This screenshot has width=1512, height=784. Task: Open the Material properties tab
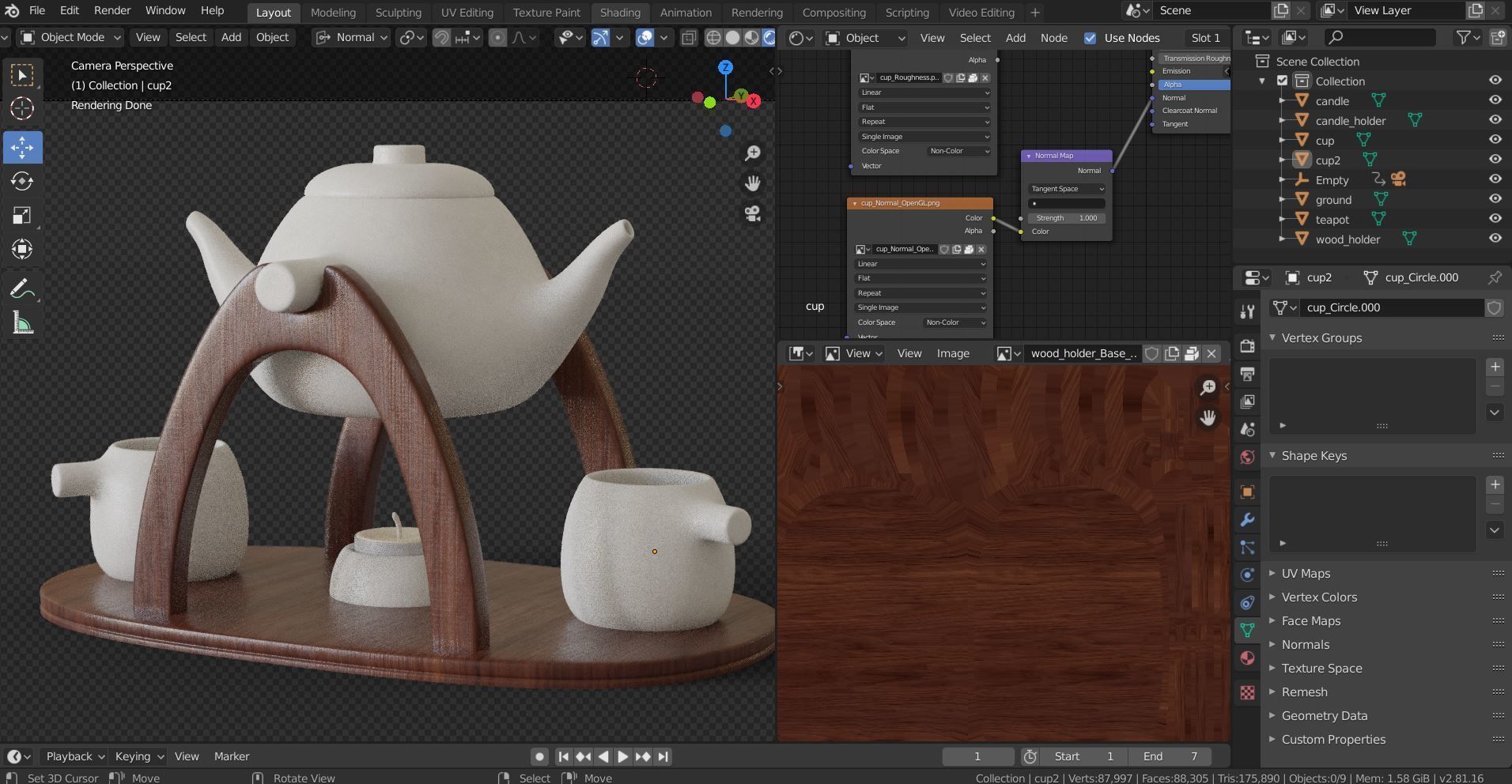point(1247,658)
